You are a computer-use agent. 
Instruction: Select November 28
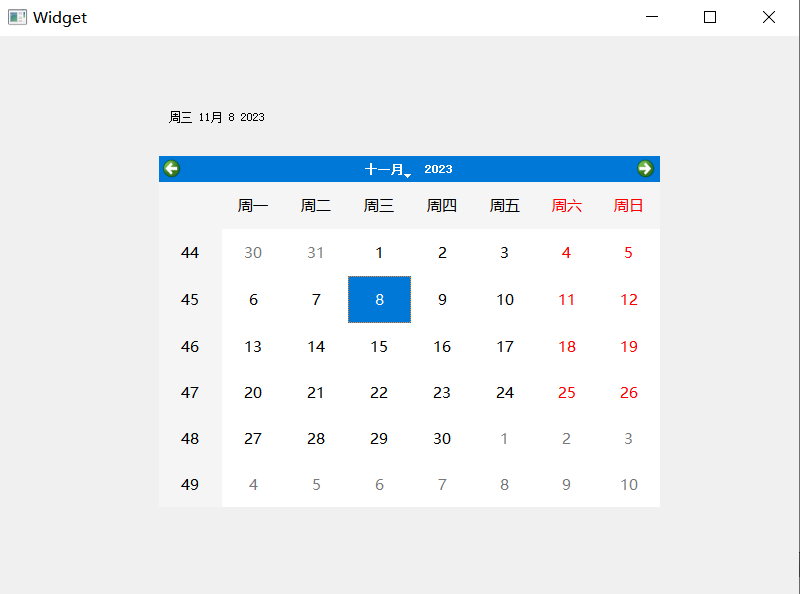[x=316, y=438]
